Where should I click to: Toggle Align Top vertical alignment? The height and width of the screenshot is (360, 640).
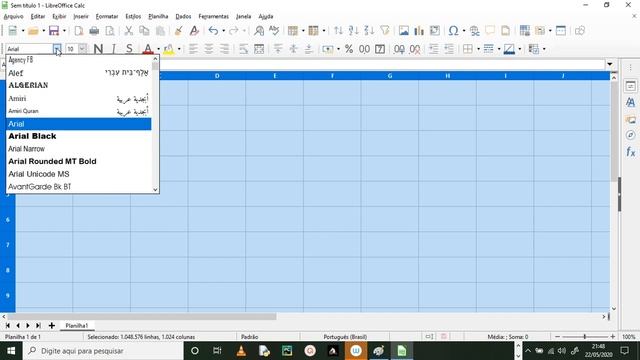278,49
